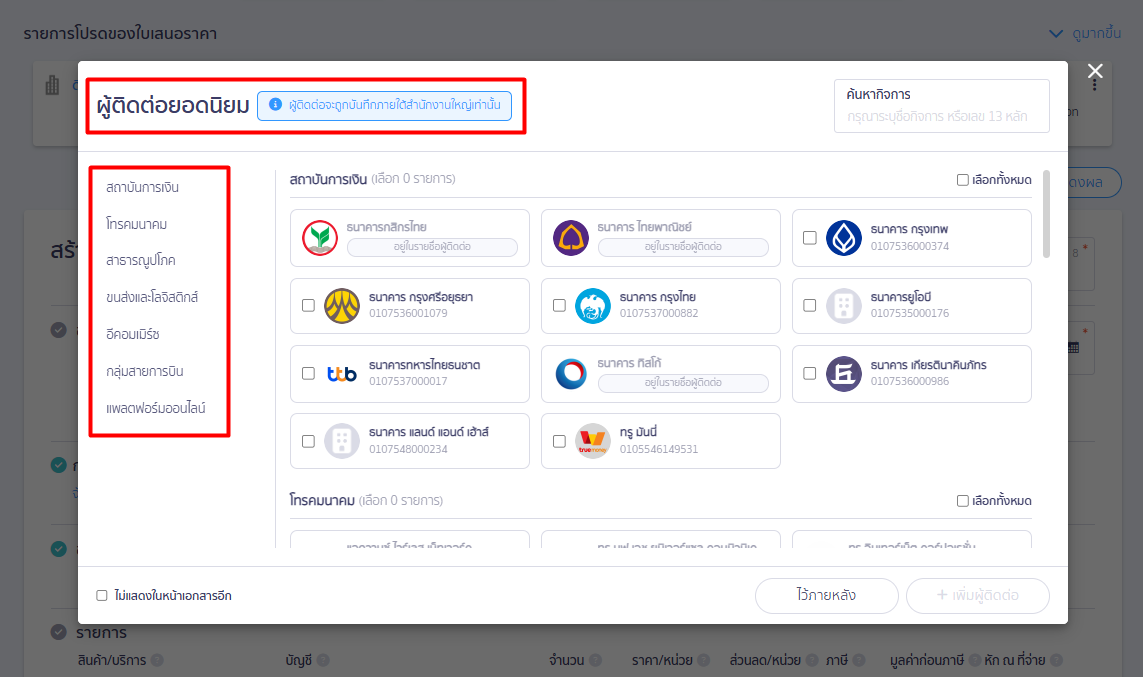Check the UOB bank checkbox

(x=809, y=305)
